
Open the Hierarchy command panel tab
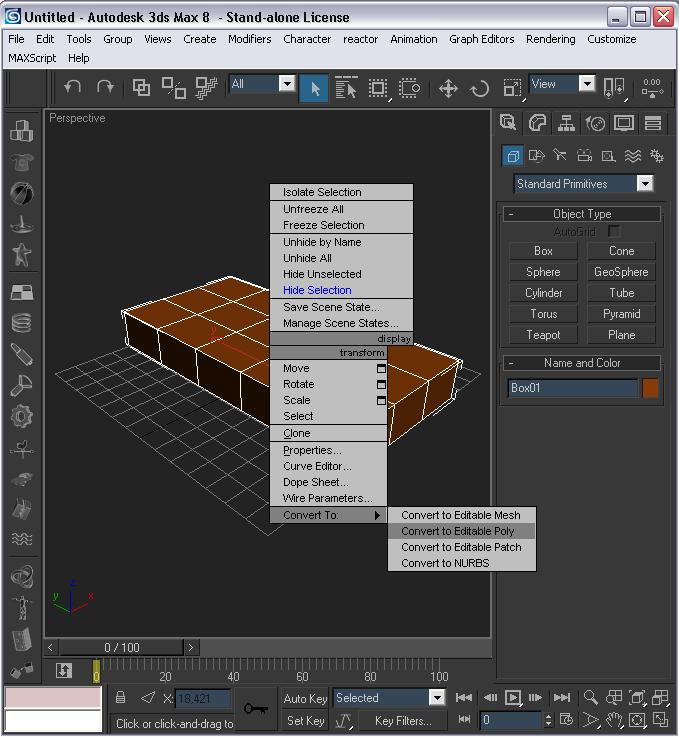coord(566,123)
